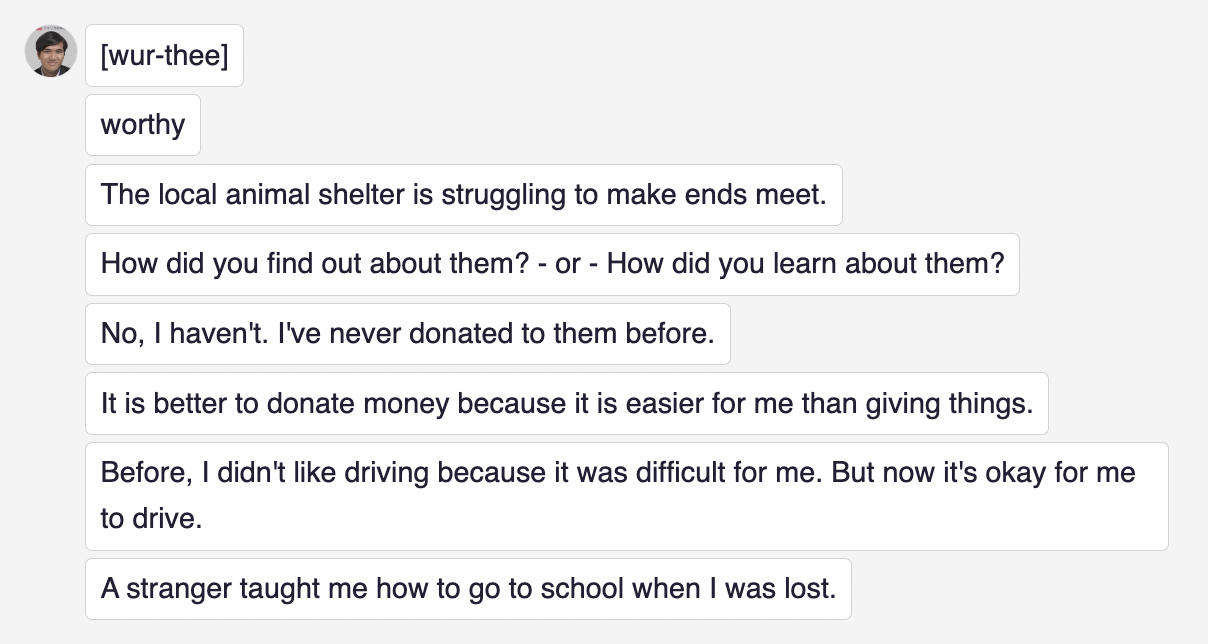The width and height of the screenshot is (1208, 644).
Task: Select the [wur-thee] pronunciation bubble
Action: click(164, 56)
